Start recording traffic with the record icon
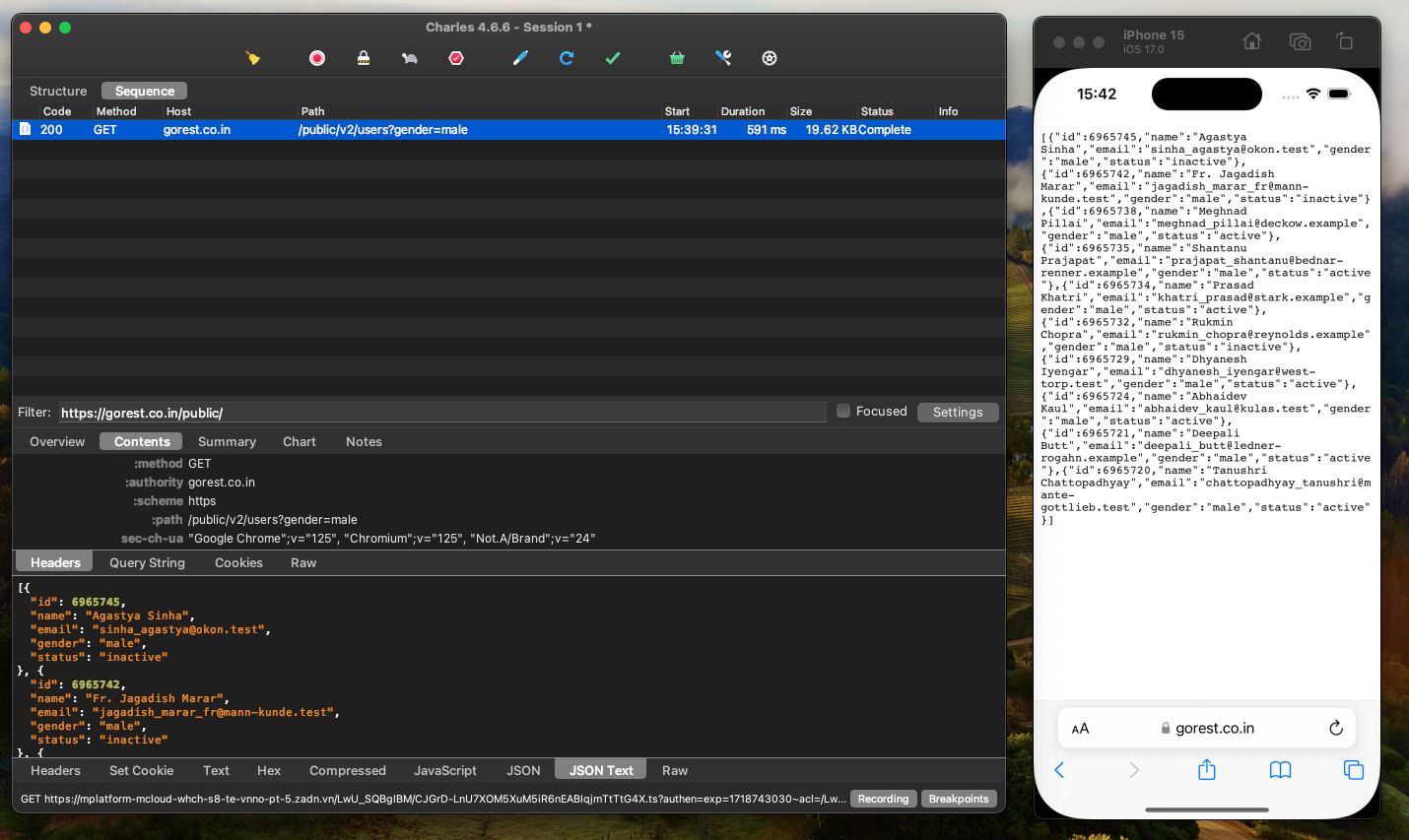The image size is (1409, 840). (316, 58)
